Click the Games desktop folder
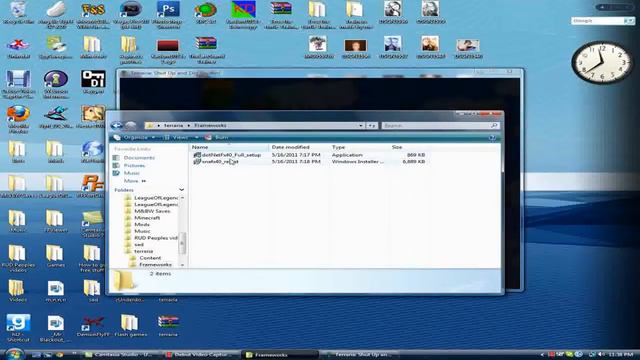Screen dimensions: 640x360 click(55, 256)
